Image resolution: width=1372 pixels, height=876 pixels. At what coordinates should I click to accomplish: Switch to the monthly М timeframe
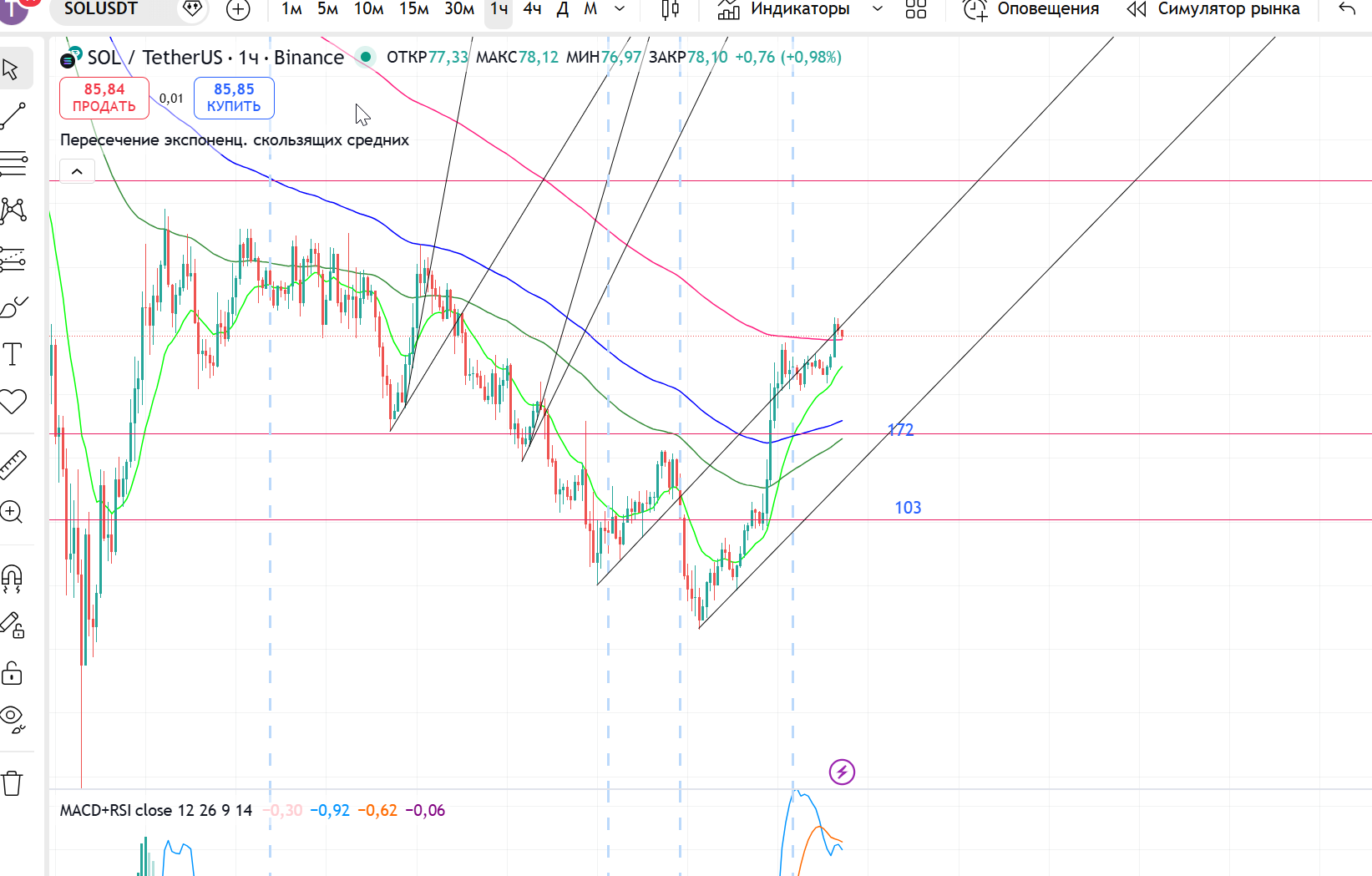click(590, 9)
